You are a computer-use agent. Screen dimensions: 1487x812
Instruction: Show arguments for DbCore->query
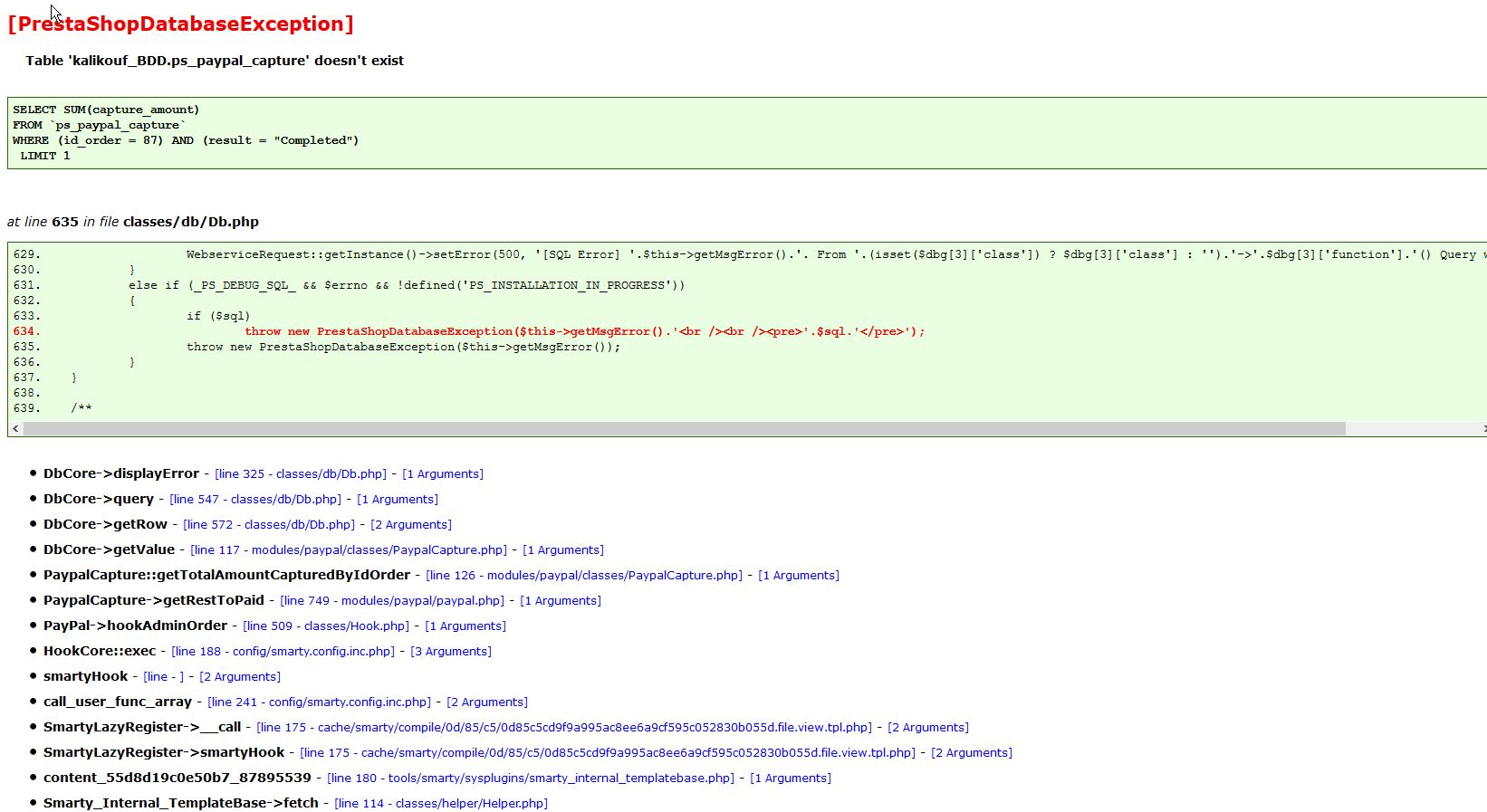click(x=398, y=499)
